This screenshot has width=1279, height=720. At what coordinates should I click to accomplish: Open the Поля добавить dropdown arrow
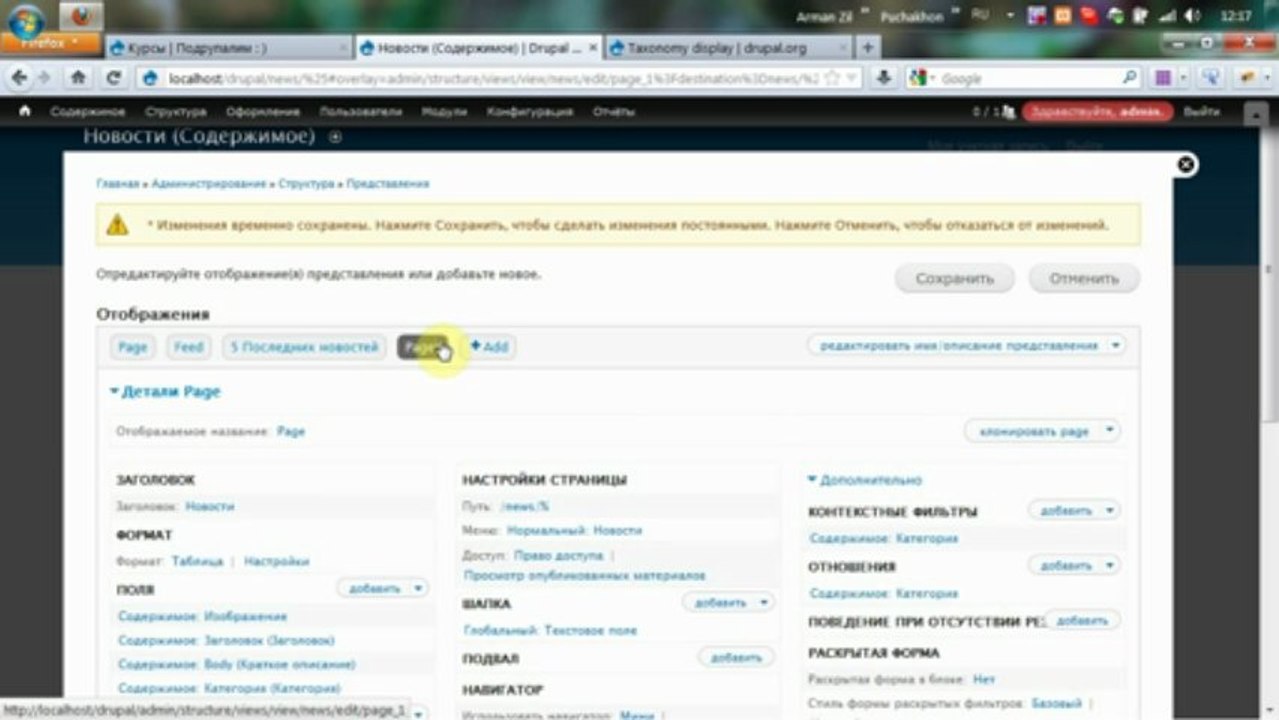[418, 588]
